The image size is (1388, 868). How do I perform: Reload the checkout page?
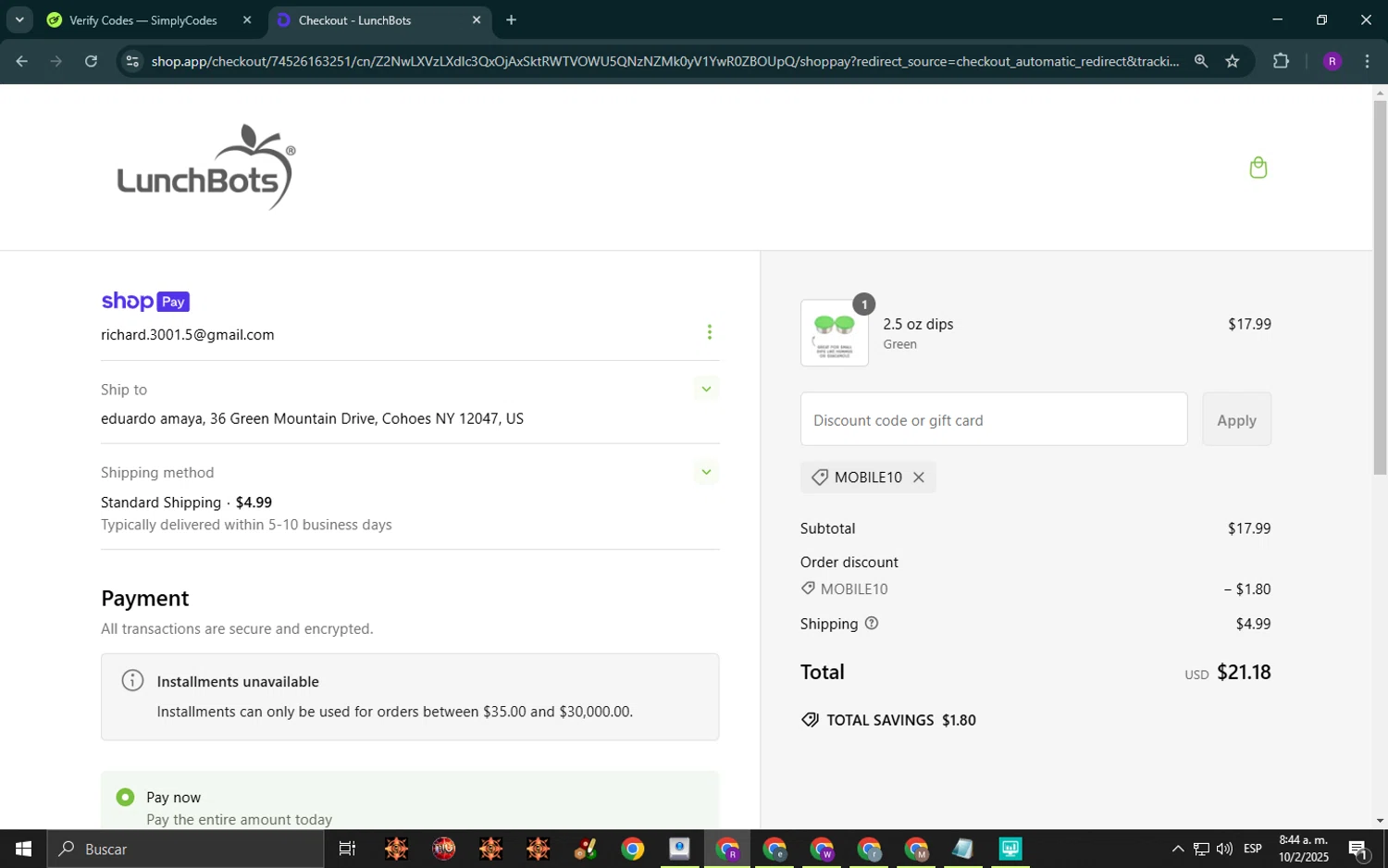click(x=91, y=61)
